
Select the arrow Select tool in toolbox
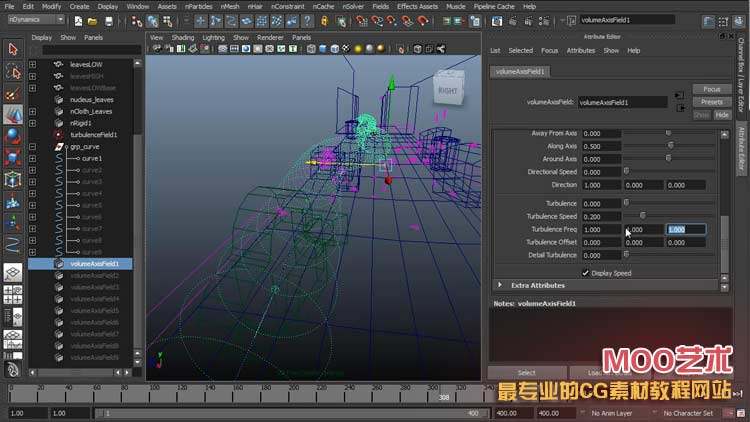pyautogui.click(x=13, y=49)
